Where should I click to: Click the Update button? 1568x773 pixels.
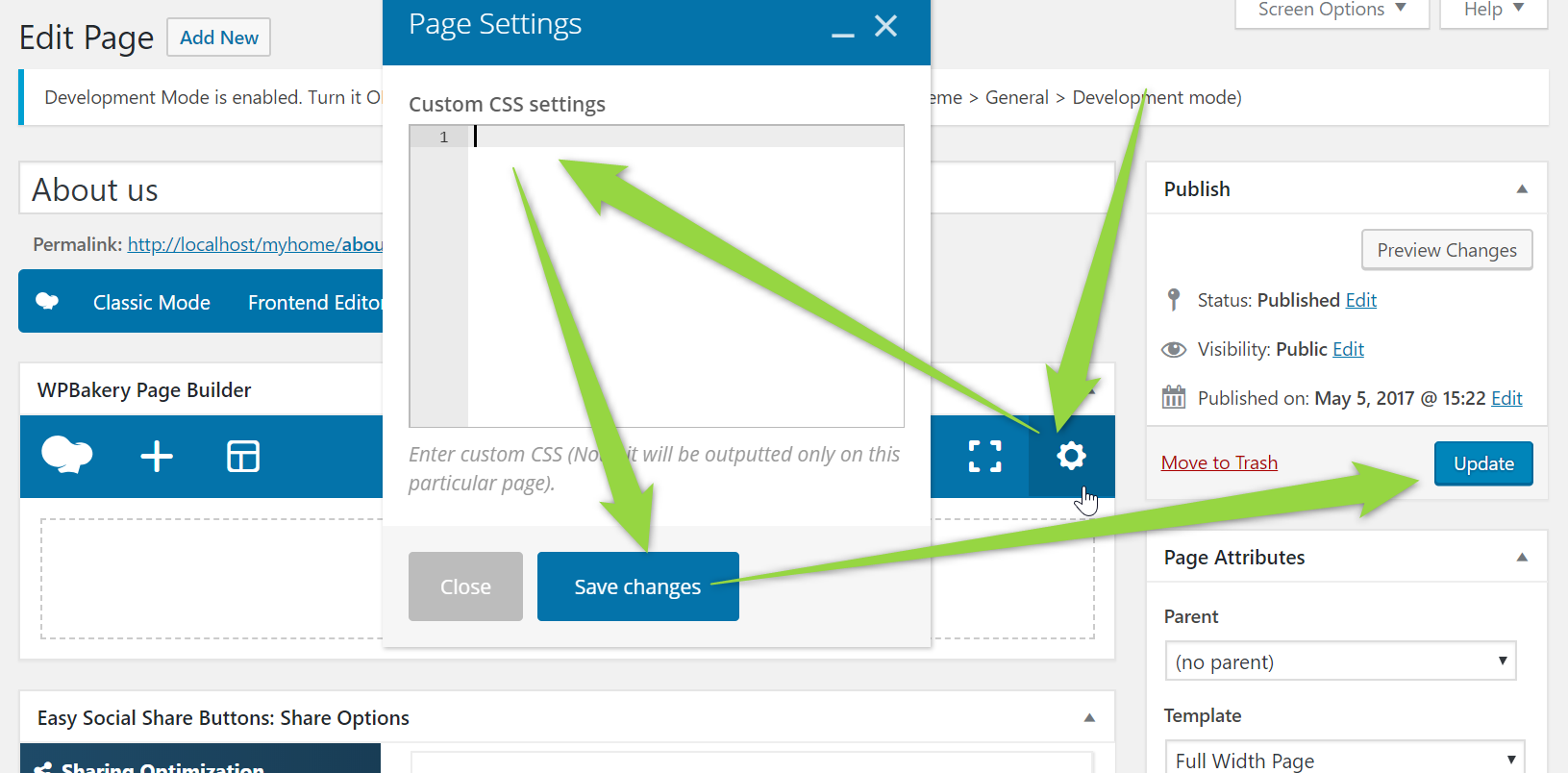[x=1483, y=463]
